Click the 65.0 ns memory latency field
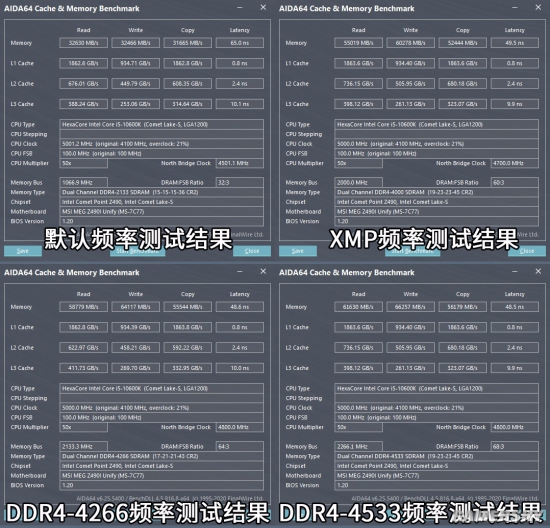This screenshot has width=550, height=528. coord(240,43)
